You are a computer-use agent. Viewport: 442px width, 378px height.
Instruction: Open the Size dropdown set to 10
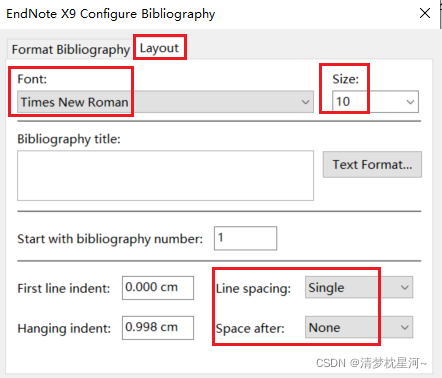[375, 102]
